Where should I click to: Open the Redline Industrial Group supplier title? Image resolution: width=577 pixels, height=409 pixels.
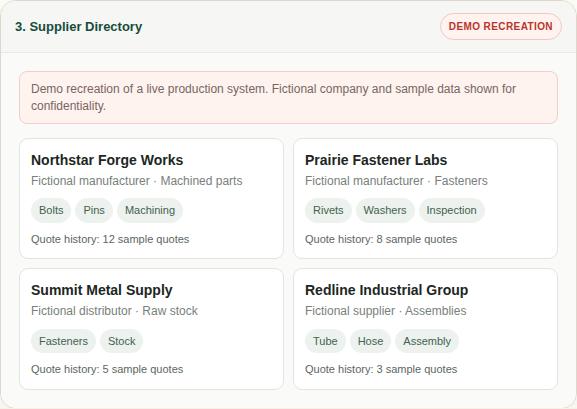tap(386, 290)
